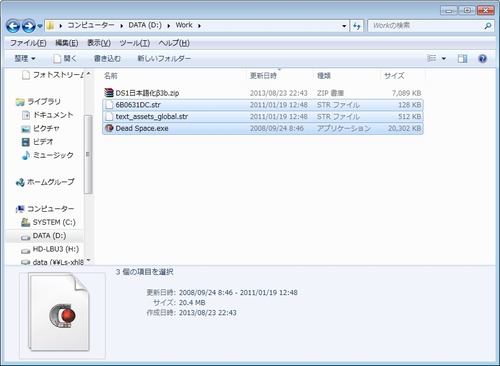Screen dimensions: 500x366
Task: Click the file icon of text_assets_global.str
Action: pyautogui.click(x=109, y=117)
